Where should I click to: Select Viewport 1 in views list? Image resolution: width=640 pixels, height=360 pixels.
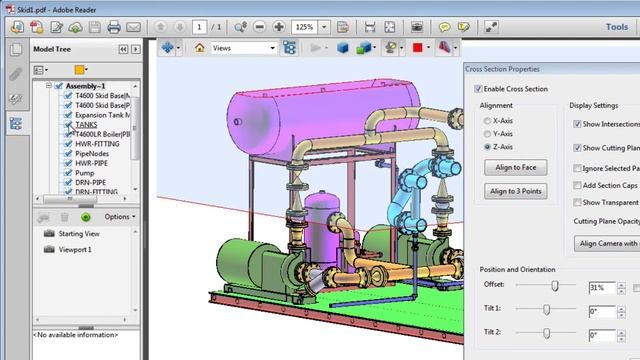tap(75, 250)
